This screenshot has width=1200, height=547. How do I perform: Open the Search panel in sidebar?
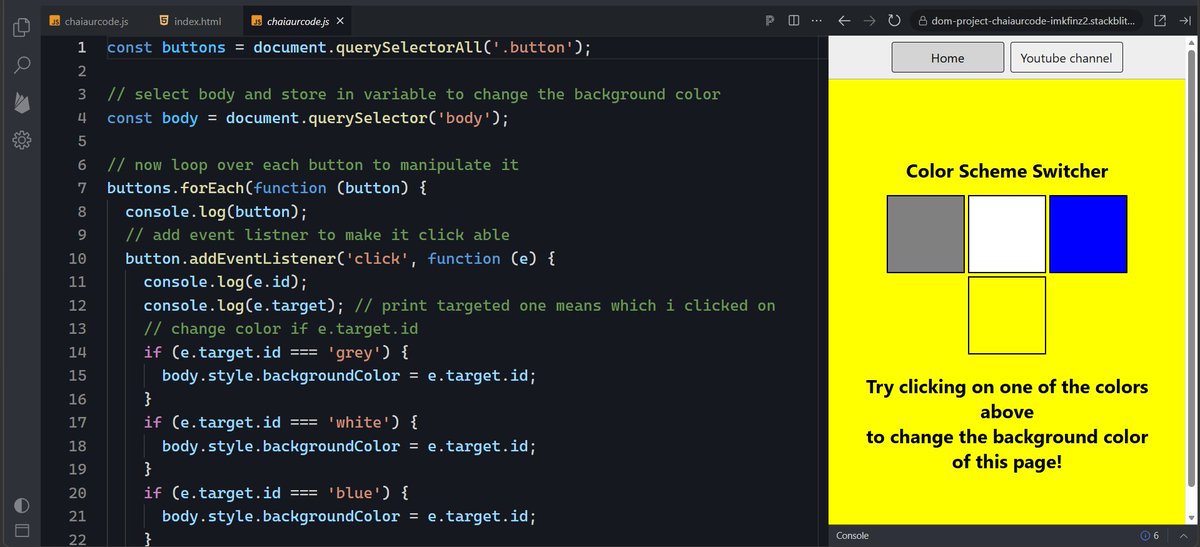(x=22, y=66)
